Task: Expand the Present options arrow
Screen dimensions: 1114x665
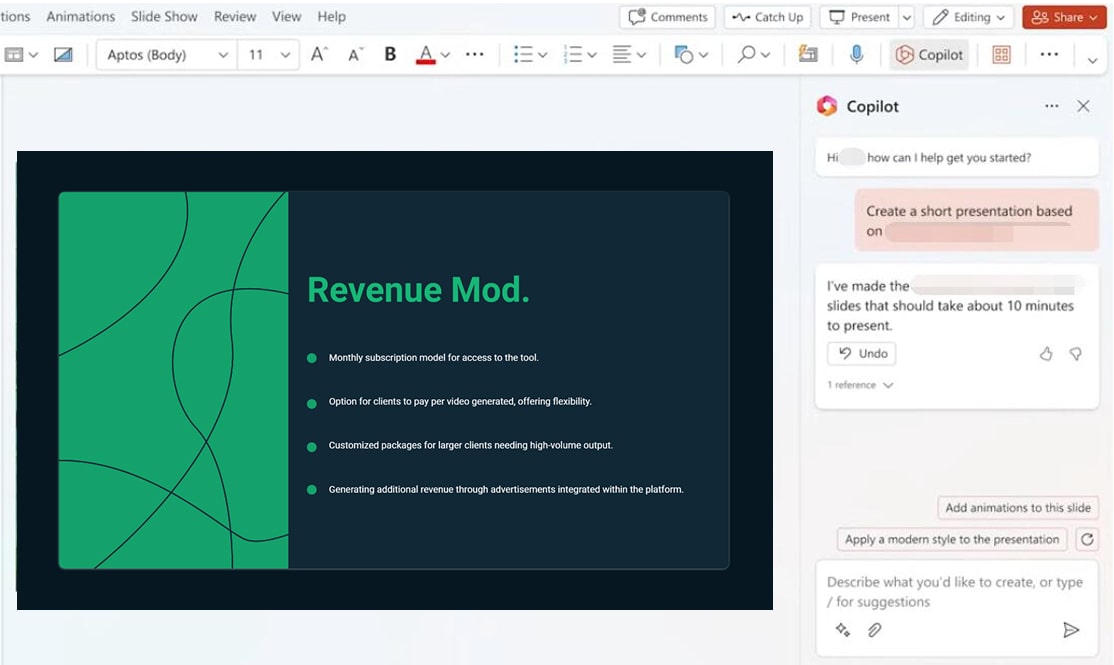Action: click(x=907, y=17)
